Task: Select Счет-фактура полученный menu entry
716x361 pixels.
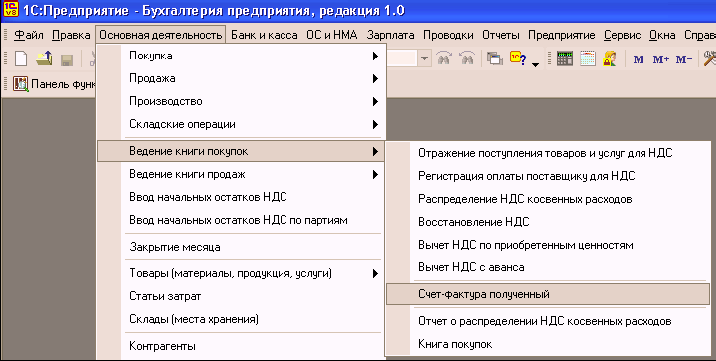Action: pos(548,294)
